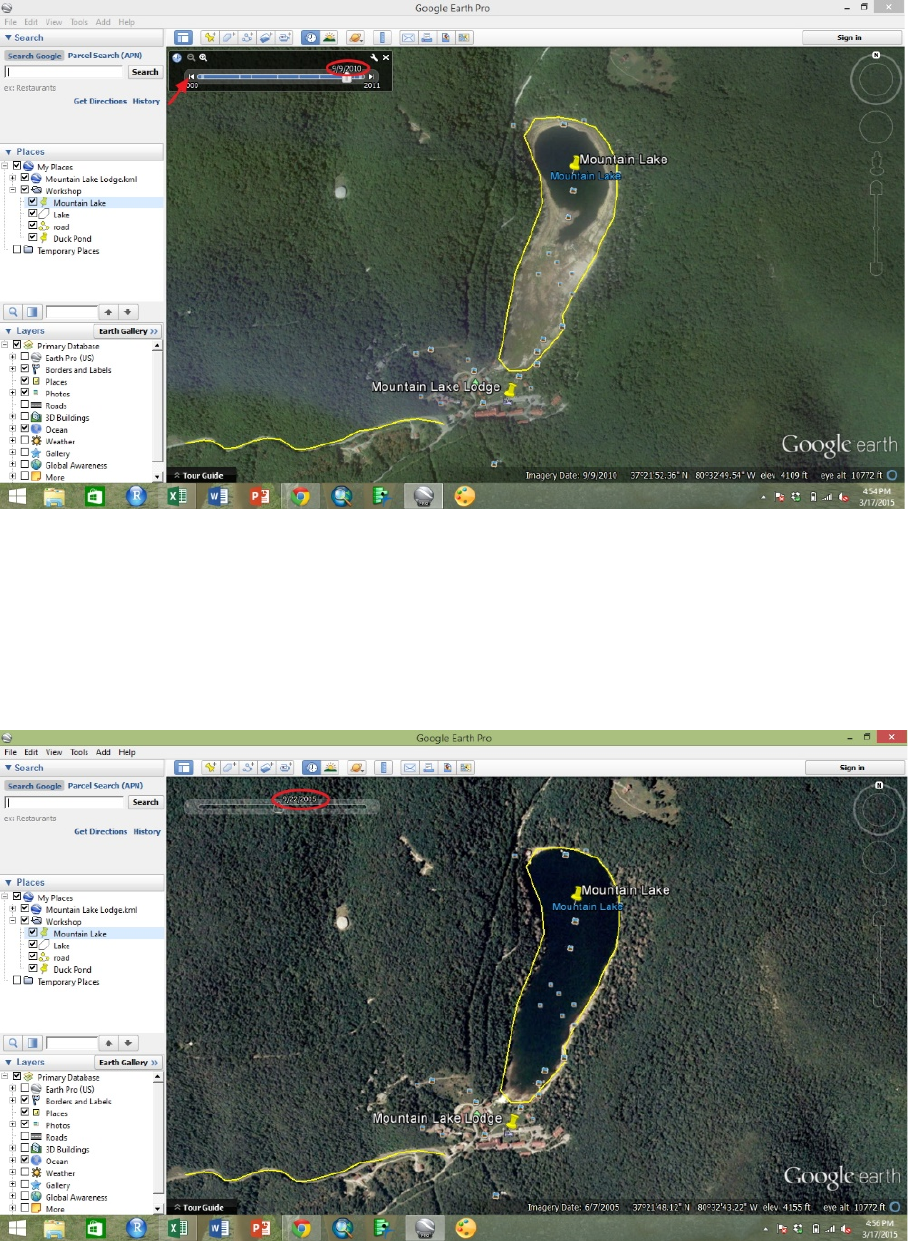
Task: Click the time slider thumb at 9/9/2010
Action: tap(346, 78)
